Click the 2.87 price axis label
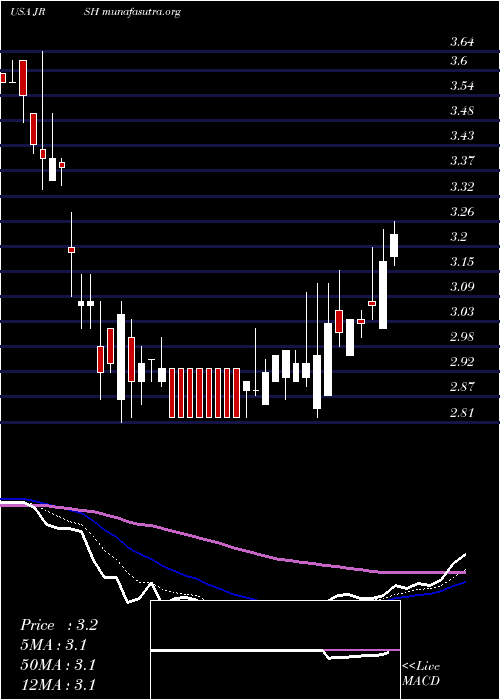The width and height of the screenshot is (500, 700). [x=462, y=387]
